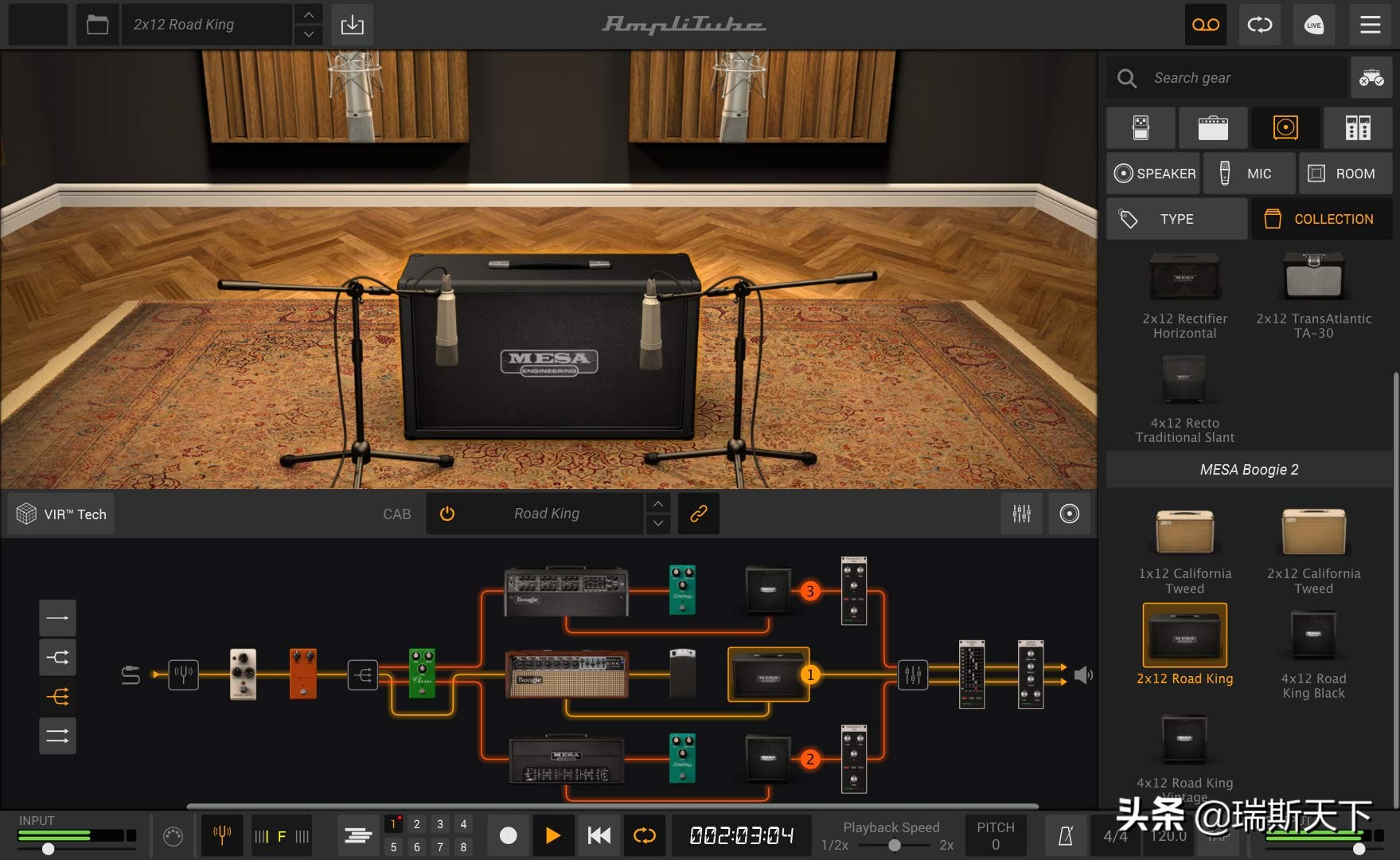
Task: Switch to Live mode
Action: [x=1313, y=25]
